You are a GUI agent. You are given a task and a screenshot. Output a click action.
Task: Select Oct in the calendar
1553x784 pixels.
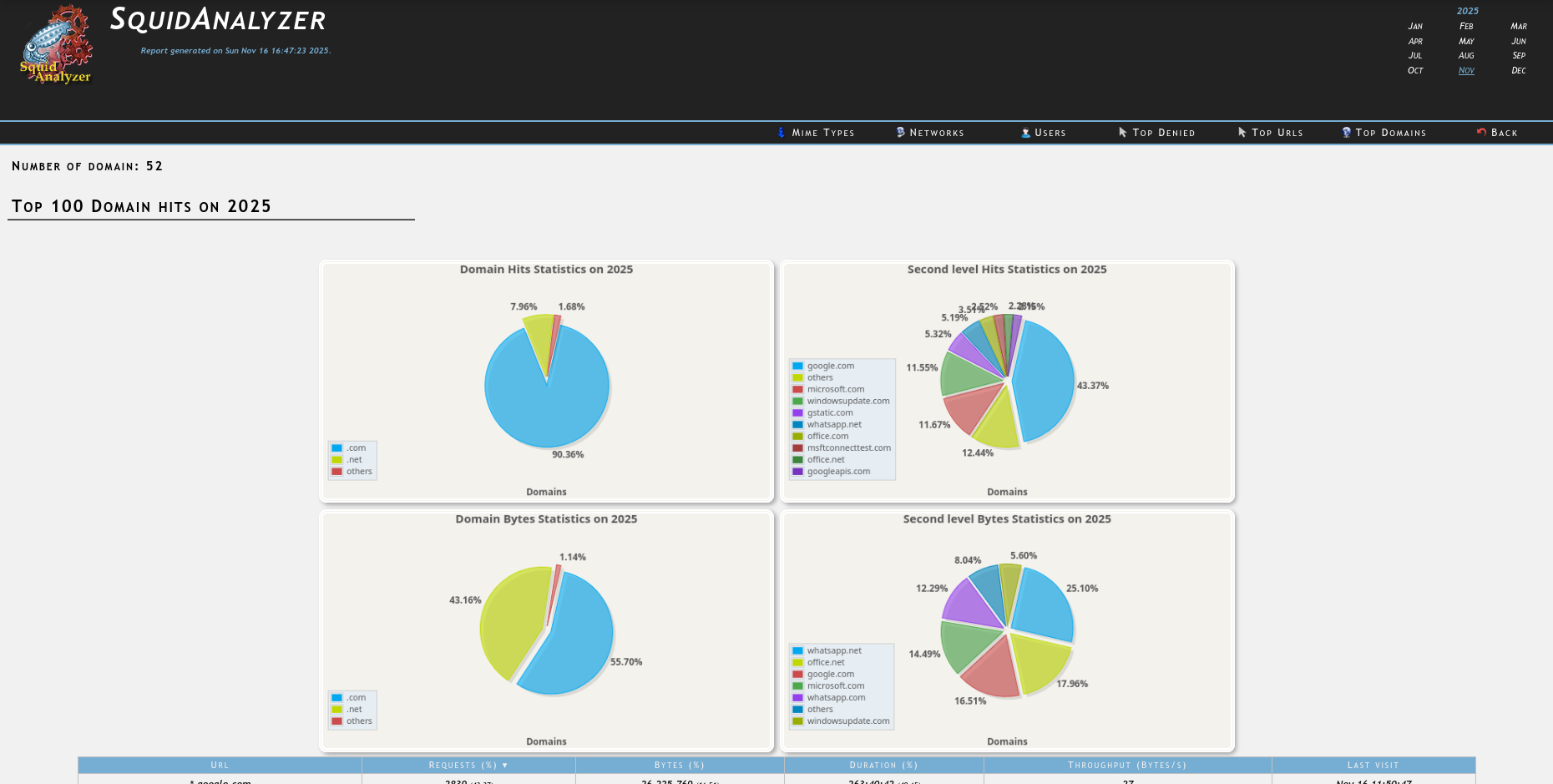[x=1415, y=71]
